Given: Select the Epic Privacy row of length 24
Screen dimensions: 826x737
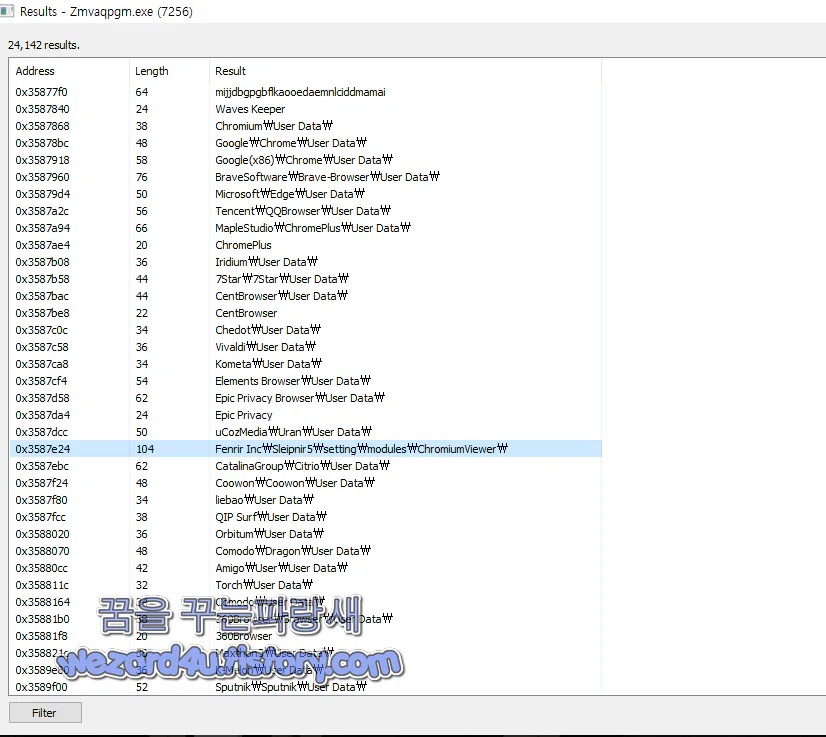Looking at the screenshot, I should [x=306, y=415].
